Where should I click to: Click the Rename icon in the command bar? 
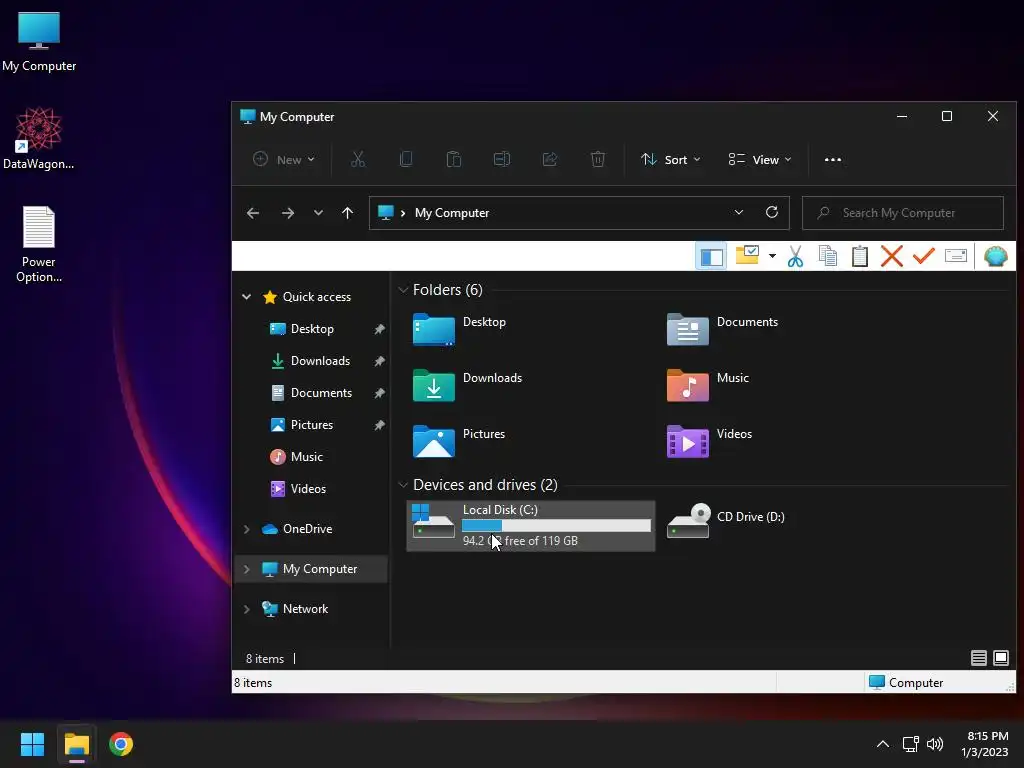[x=502, y=159]
